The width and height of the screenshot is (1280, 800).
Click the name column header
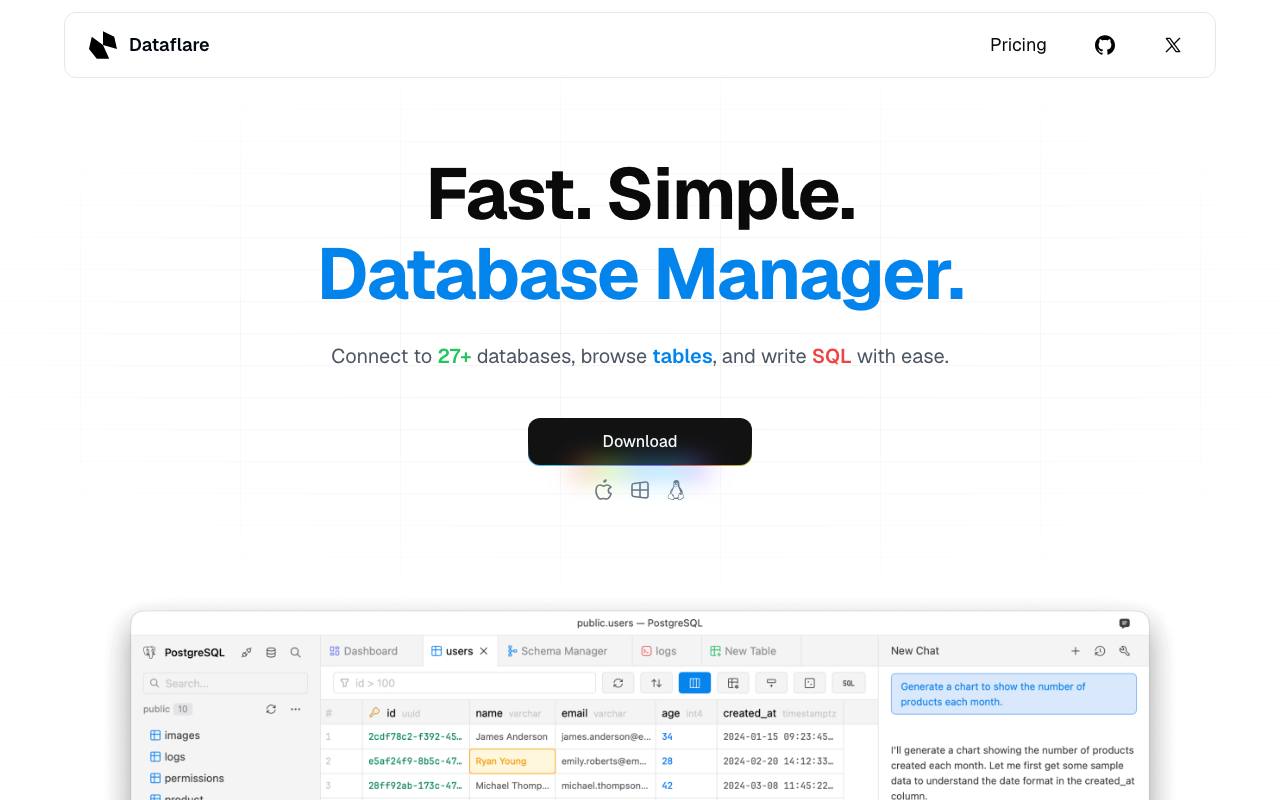[x=512, y=713]
